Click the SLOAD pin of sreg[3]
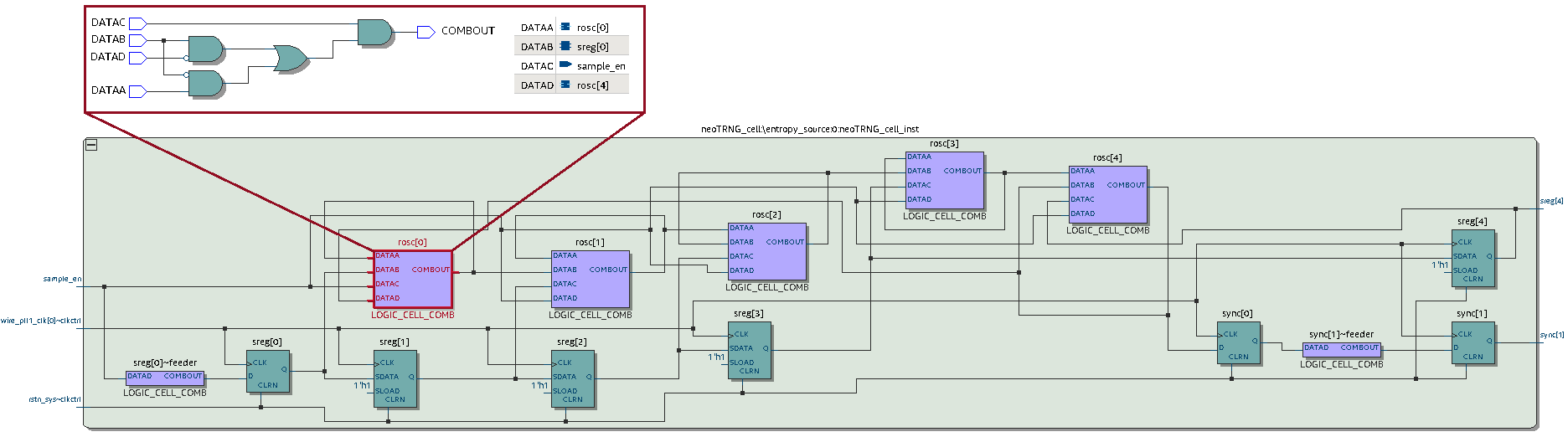Screen dimensions: 1568x437 coord(741,362)
